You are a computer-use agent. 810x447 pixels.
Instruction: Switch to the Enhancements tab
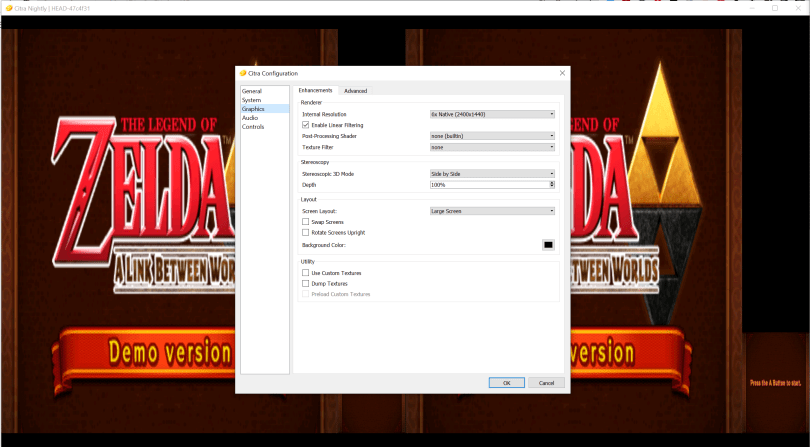pos(315,90)
